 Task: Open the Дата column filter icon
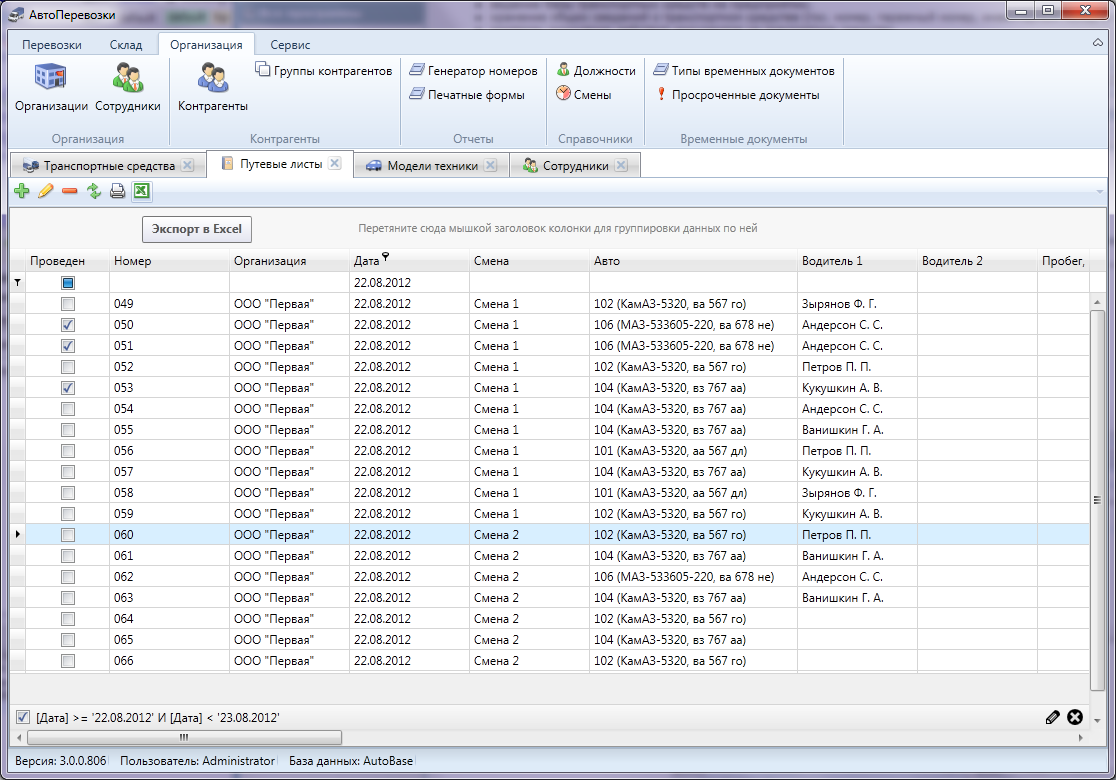[385, 257]
